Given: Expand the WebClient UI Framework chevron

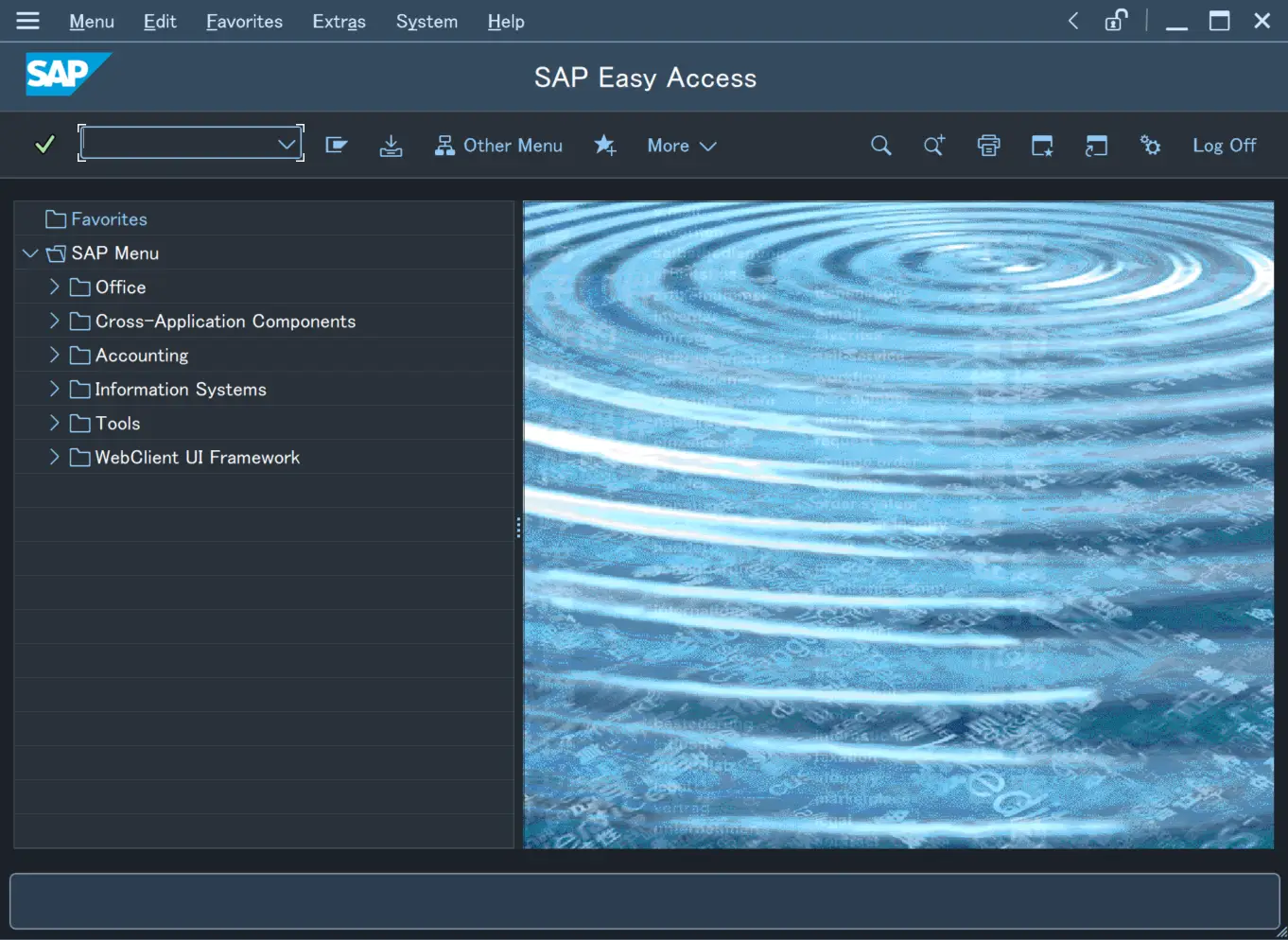Looking at the screenshot, I should pyautogui.click(x=54, y=457).
